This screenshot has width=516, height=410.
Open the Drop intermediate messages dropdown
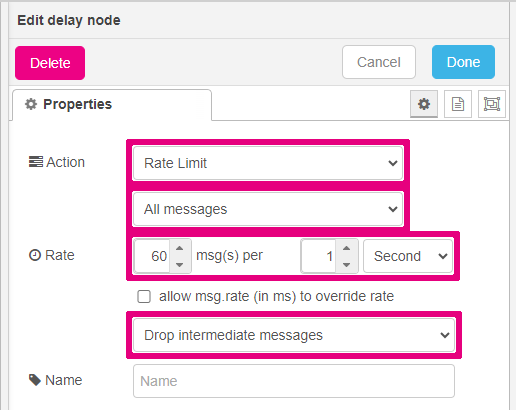click(294, 335)
